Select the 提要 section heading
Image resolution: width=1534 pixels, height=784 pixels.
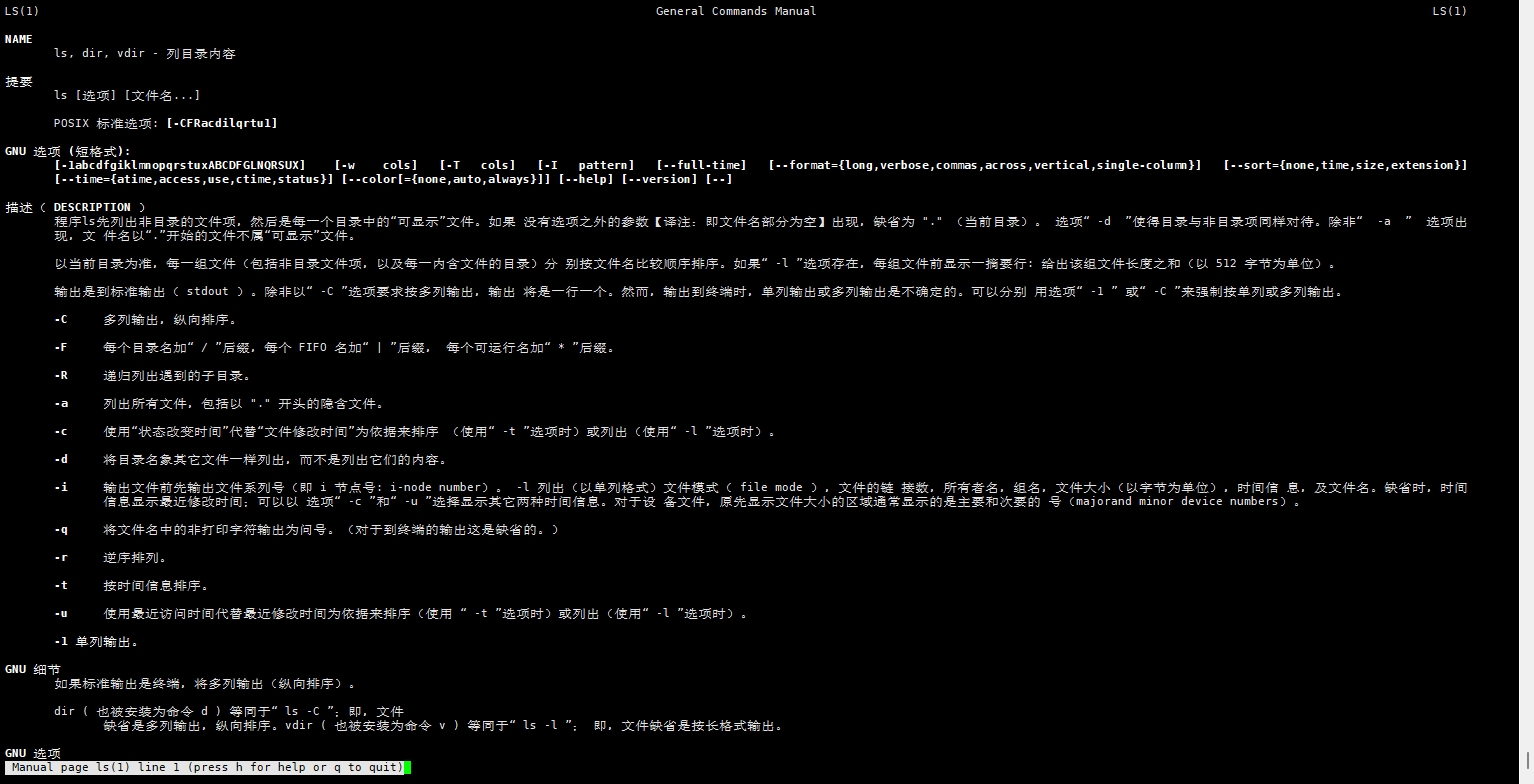pyautogui.click(x=18, y=81)
